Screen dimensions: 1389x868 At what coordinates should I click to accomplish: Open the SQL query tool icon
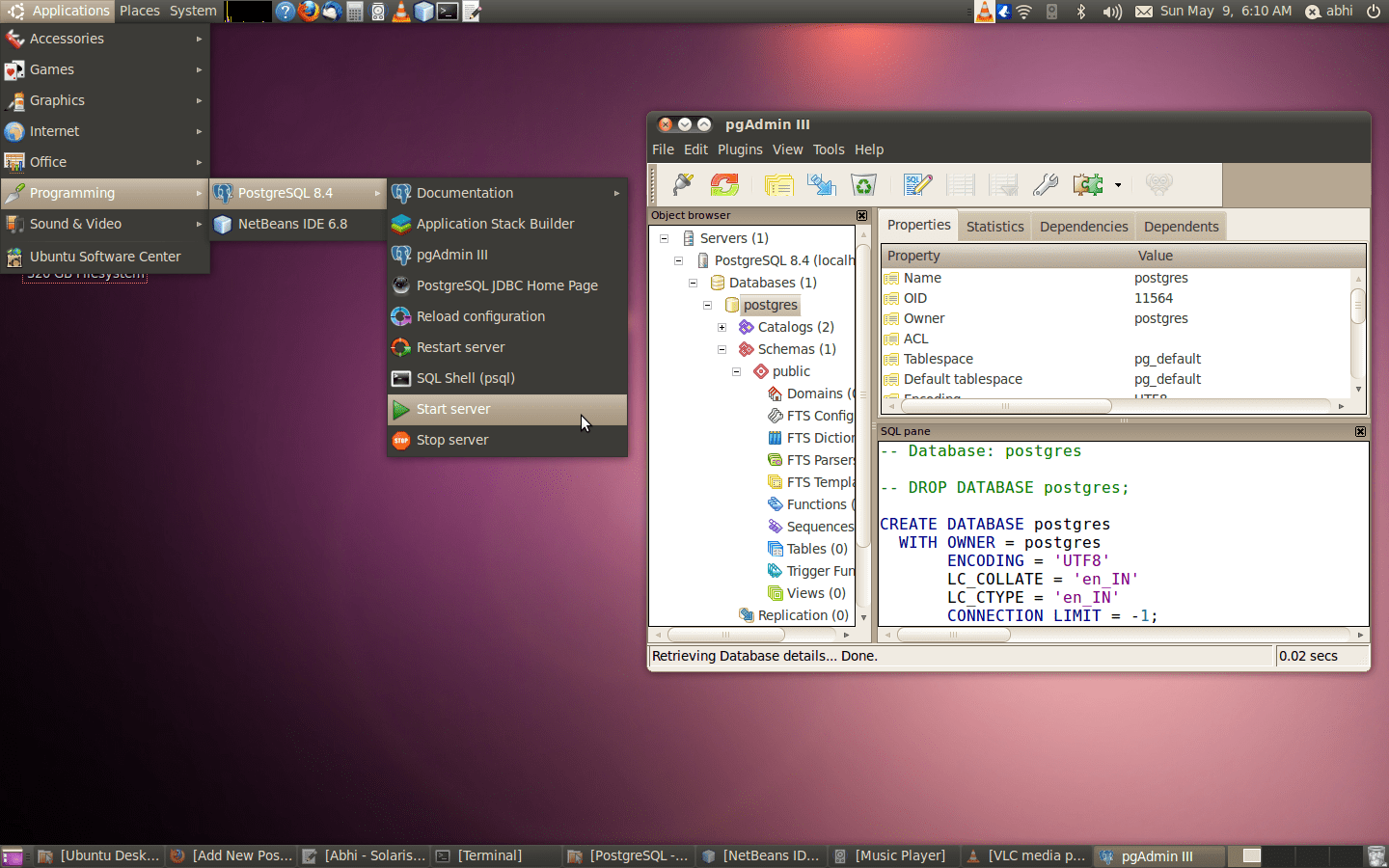917,184
